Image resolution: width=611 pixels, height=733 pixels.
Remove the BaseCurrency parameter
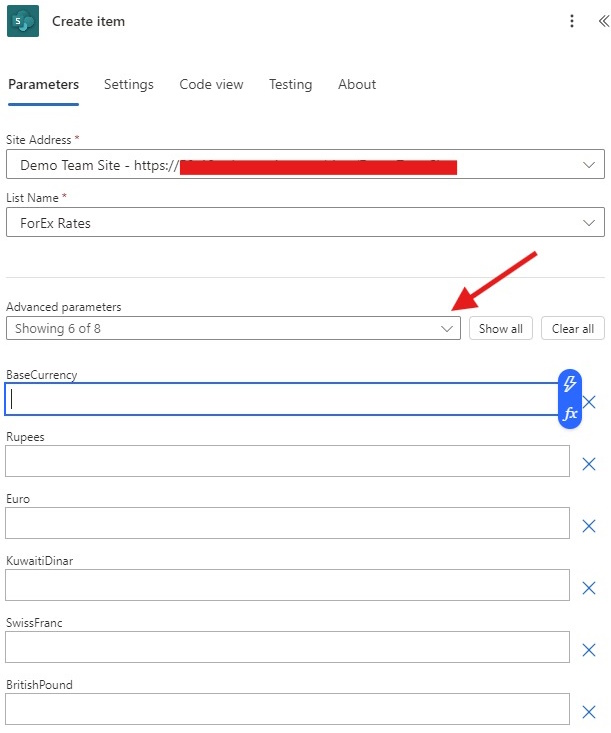click(589, 402)
